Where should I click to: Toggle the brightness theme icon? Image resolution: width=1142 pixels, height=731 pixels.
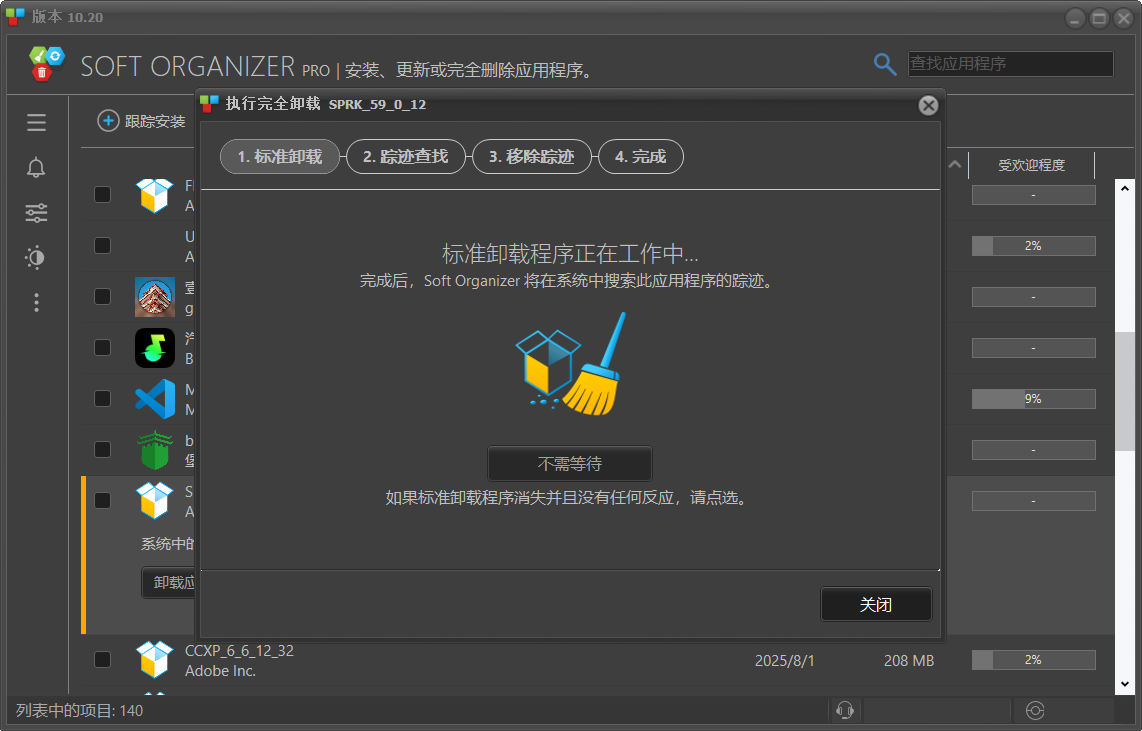pos(35,258)
